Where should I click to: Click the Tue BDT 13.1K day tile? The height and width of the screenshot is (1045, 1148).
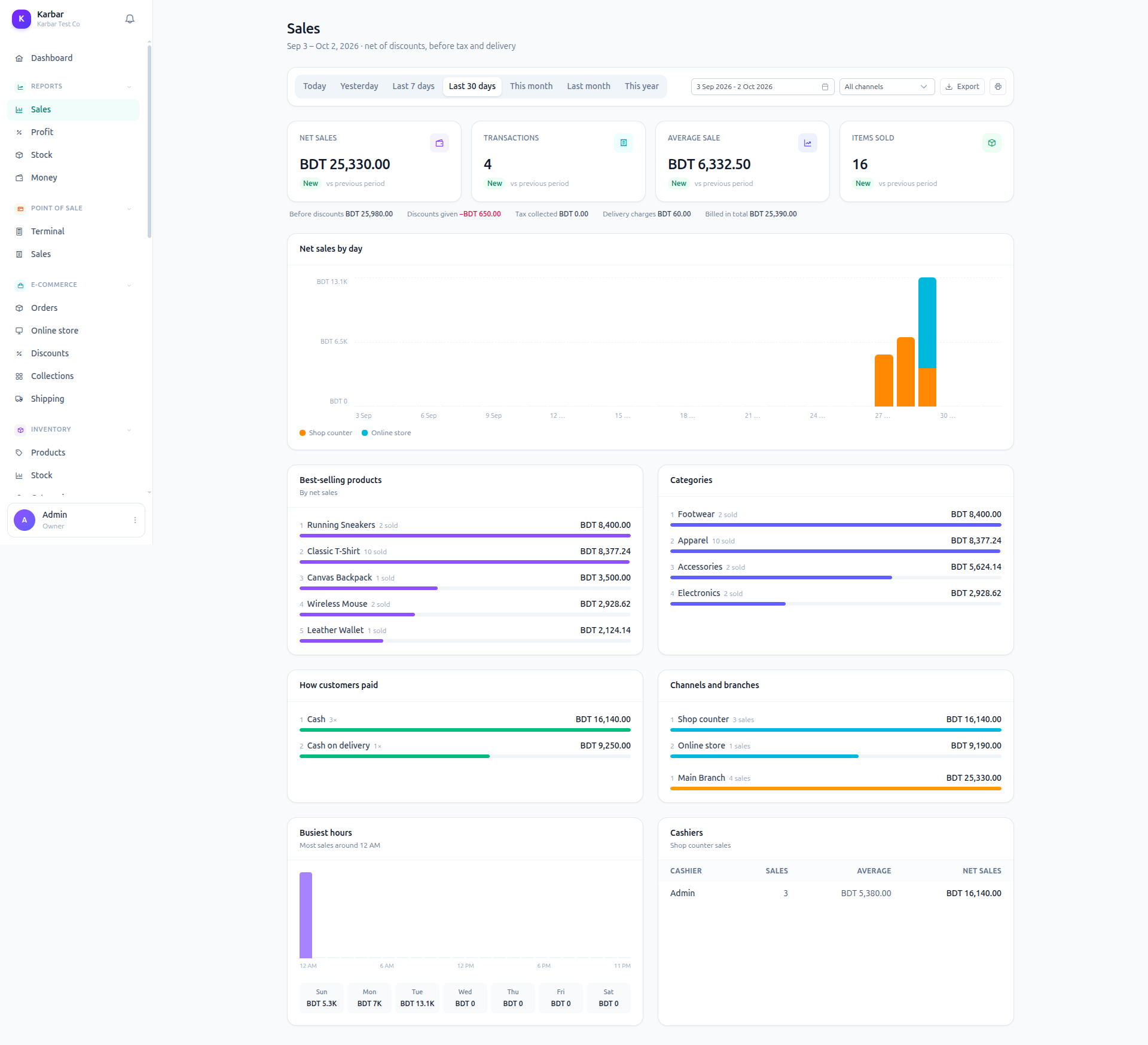pyautogui.click(x=417, y=998)
